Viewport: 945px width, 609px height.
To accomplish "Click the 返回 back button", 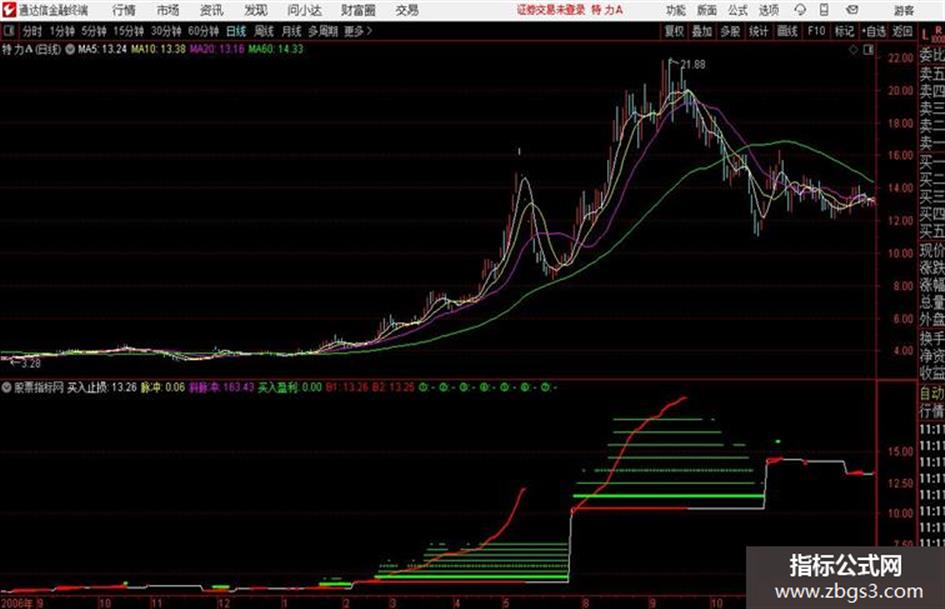I will 902,31.
